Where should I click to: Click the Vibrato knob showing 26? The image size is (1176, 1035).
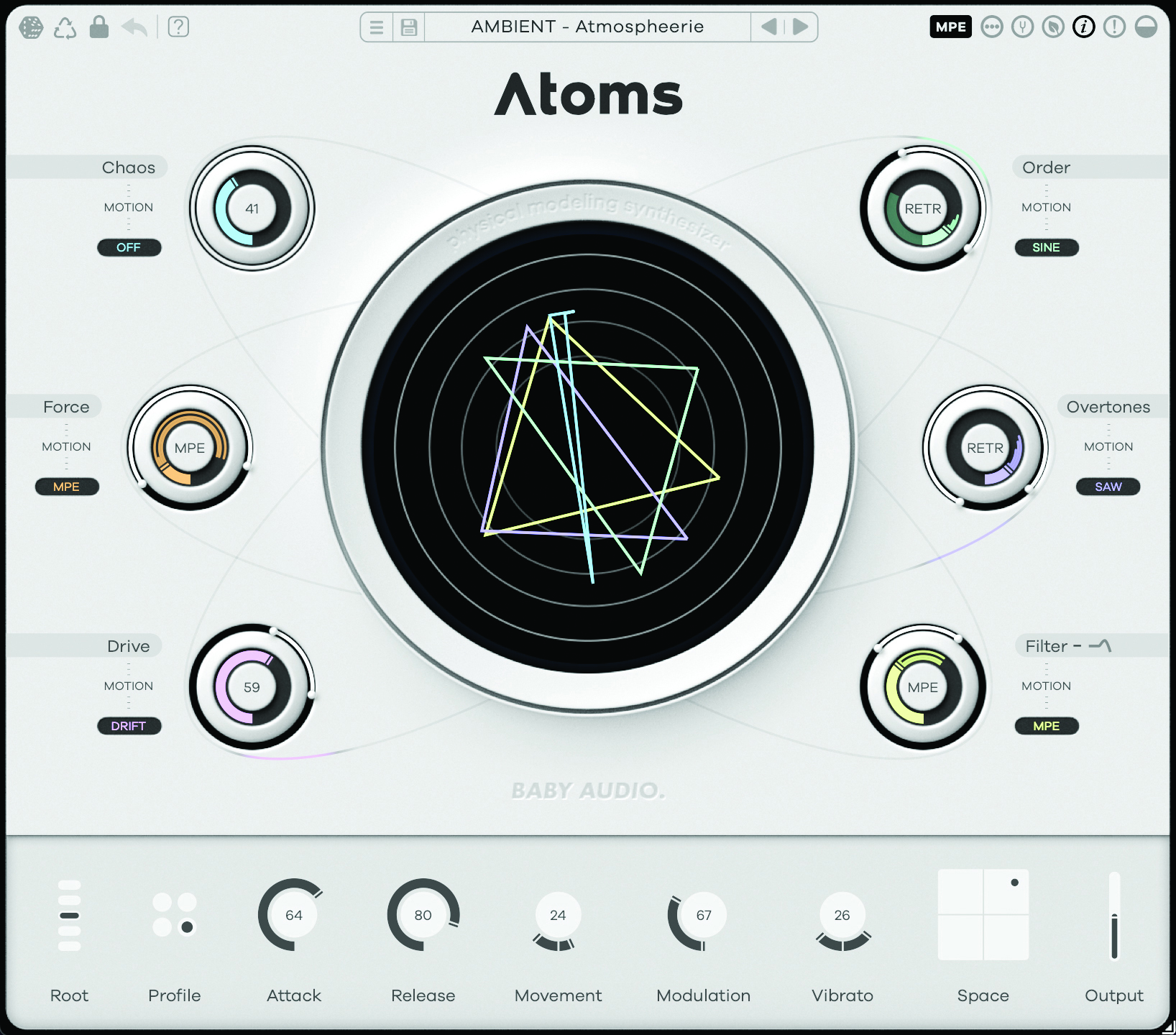[842, 915]
